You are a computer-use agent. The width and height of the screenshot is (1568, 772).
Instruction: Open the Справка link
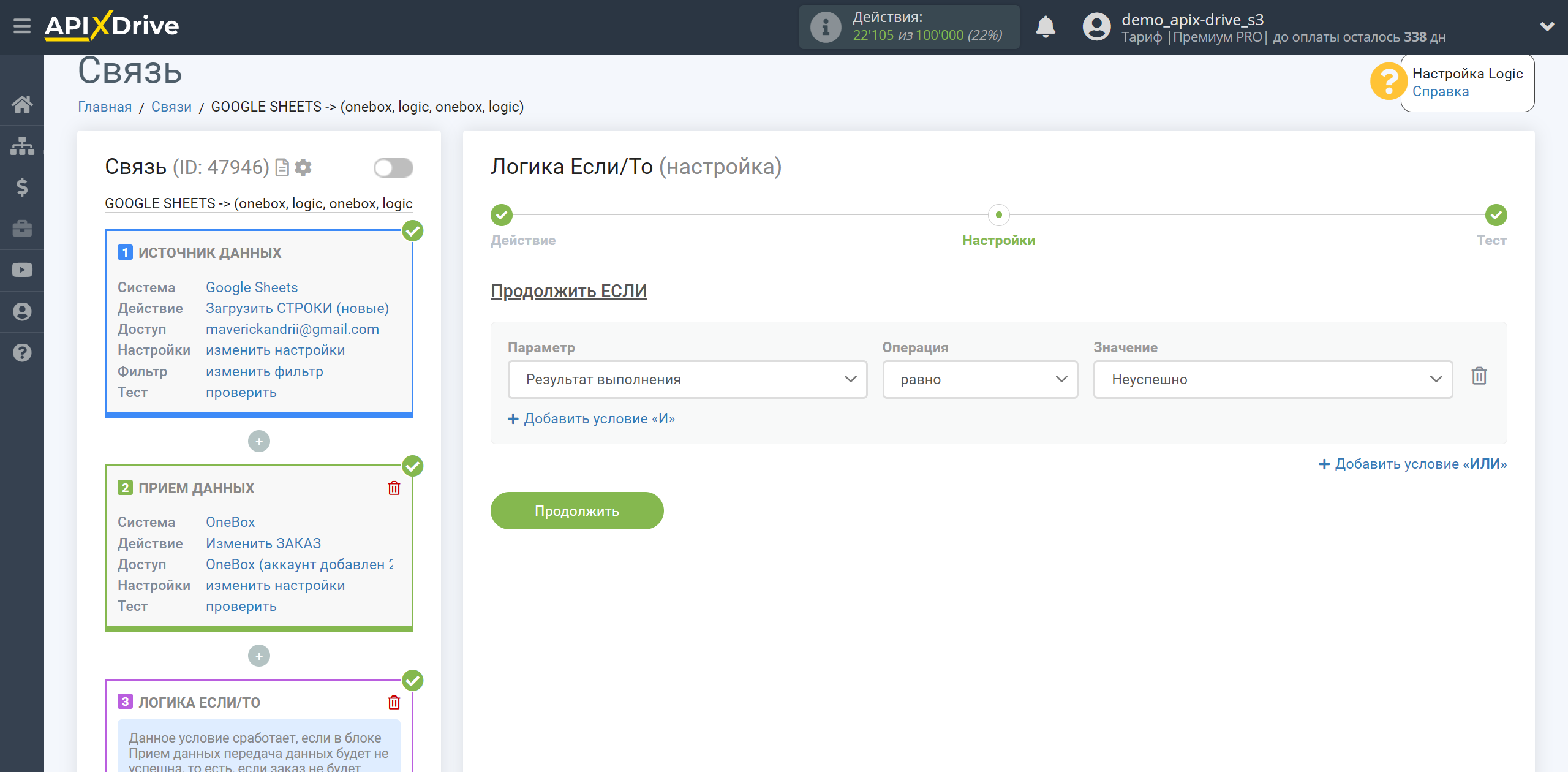pos(1440,92)
